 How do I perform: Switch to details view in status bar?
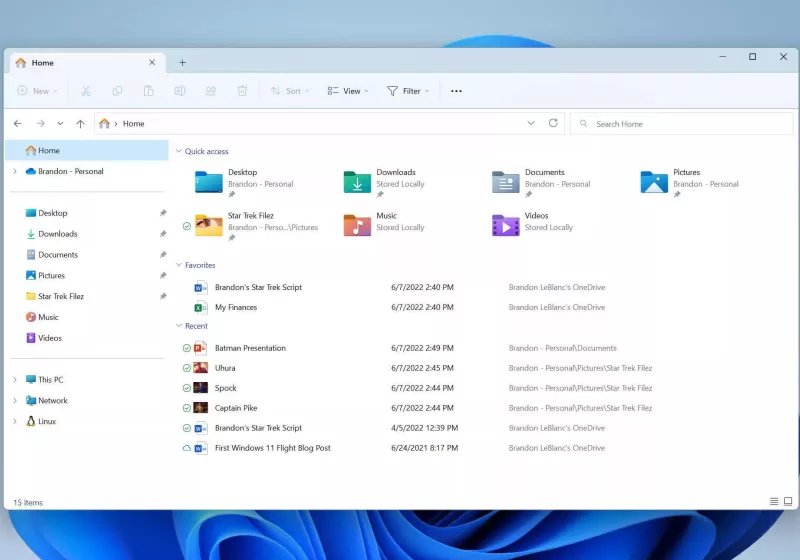click(x=773, y=501)
